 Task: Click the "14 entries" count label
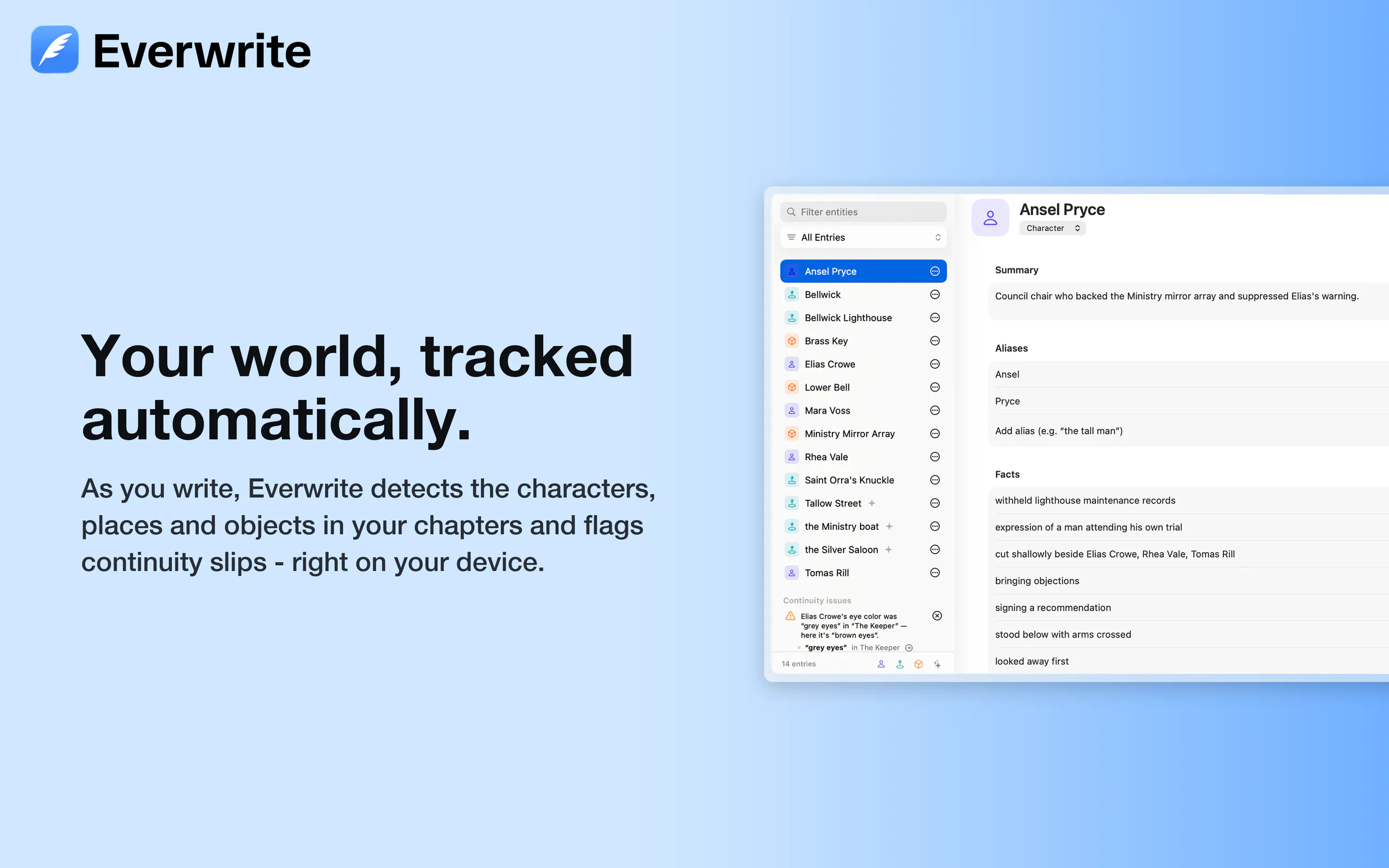coord(798,664)
